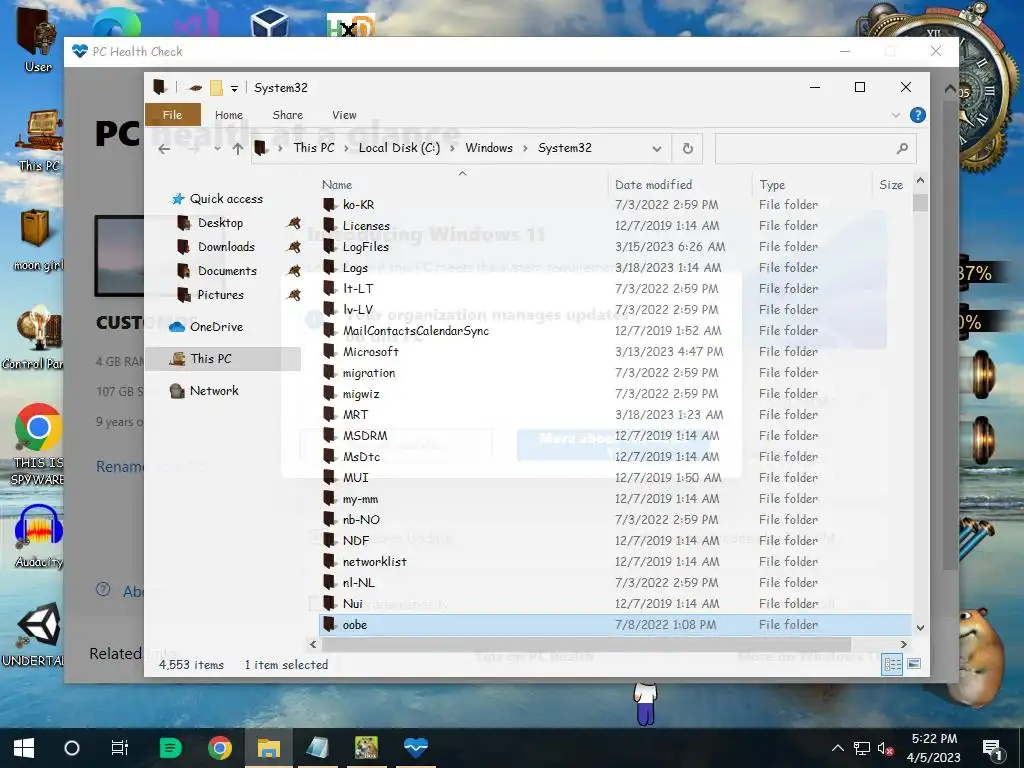Open the Windows Start menu
This screenshot has height=768, width=1024.
click(24, 748)
